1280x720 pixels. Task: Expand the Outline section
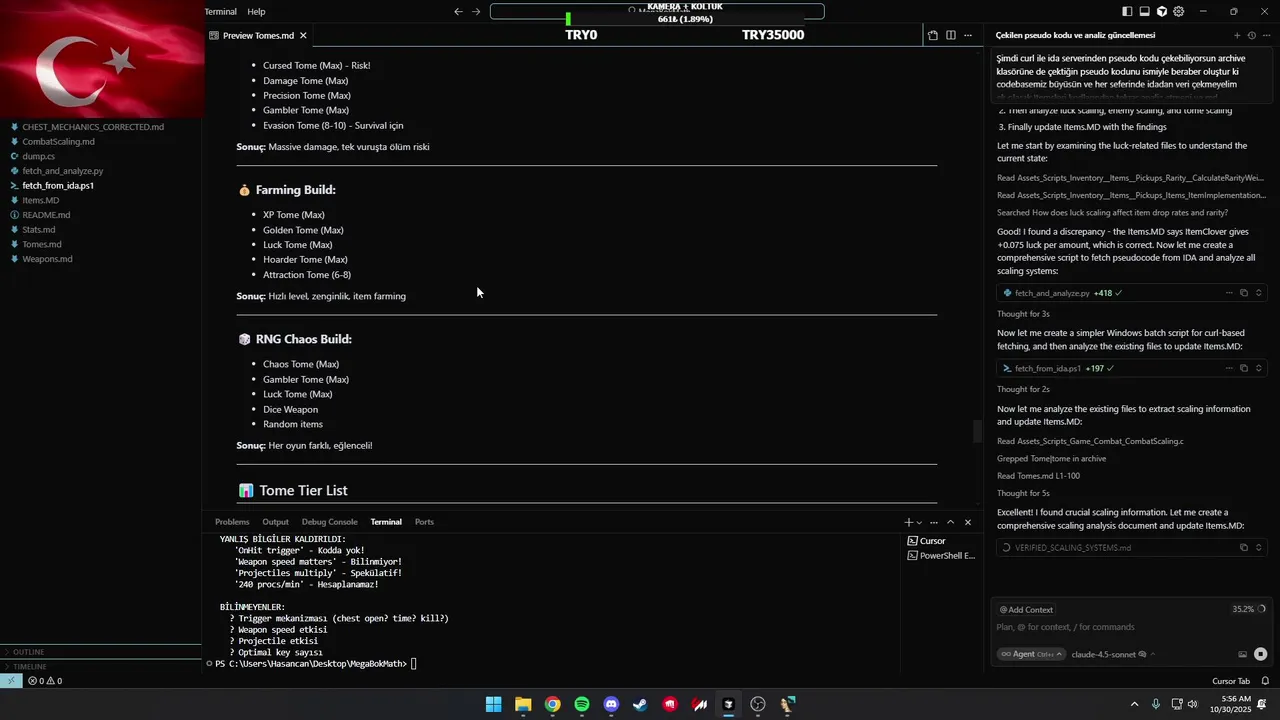click(x=28, y=652)
